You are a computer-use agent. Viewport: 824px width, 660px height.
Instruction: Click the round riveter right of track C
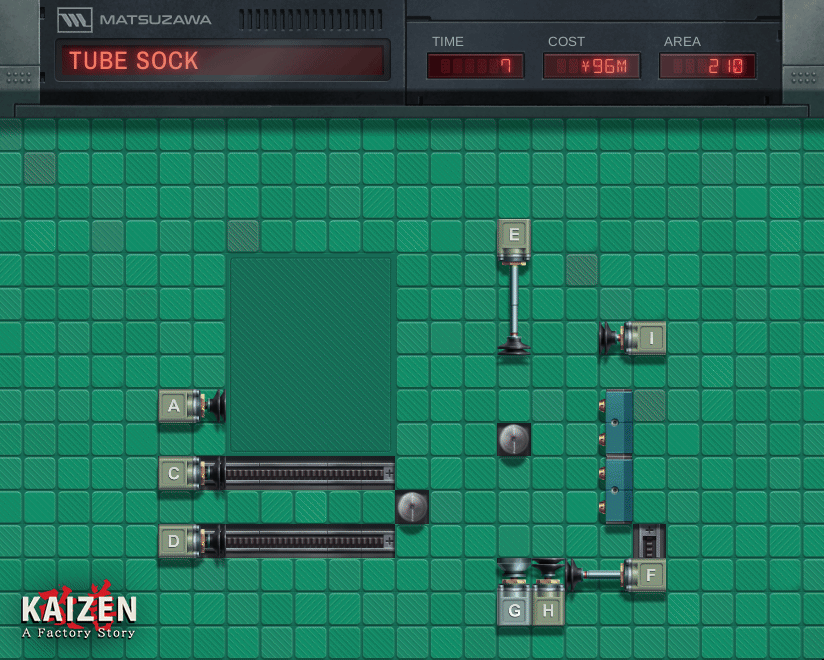pos(412,507)
